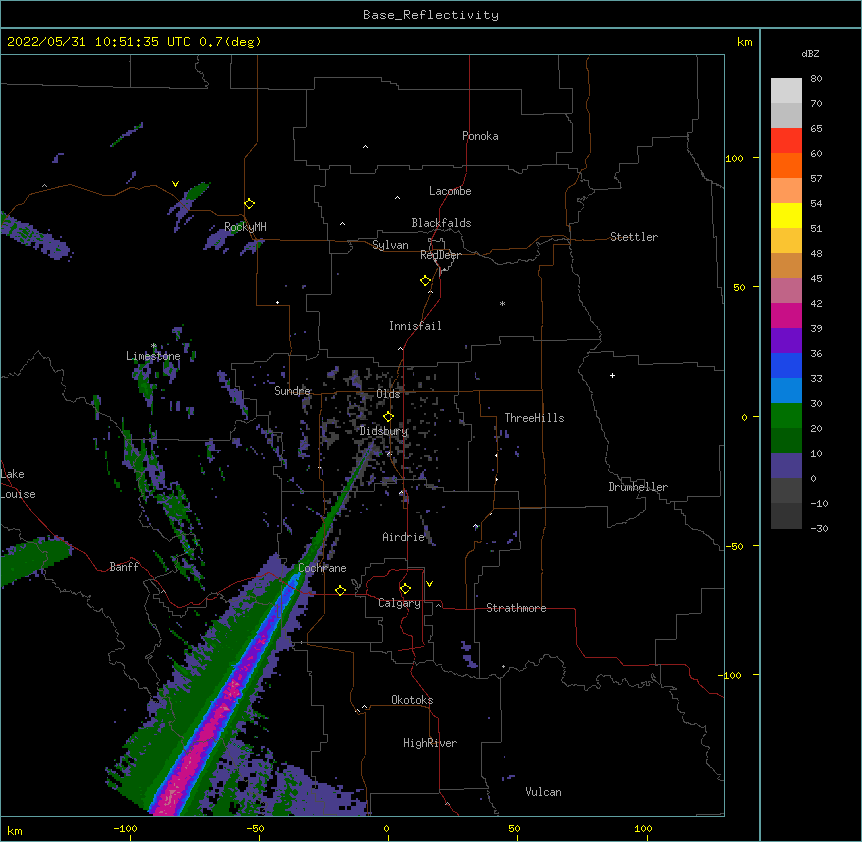Pick the red 60-65 dBZ legend swatch

pos(786,140)
